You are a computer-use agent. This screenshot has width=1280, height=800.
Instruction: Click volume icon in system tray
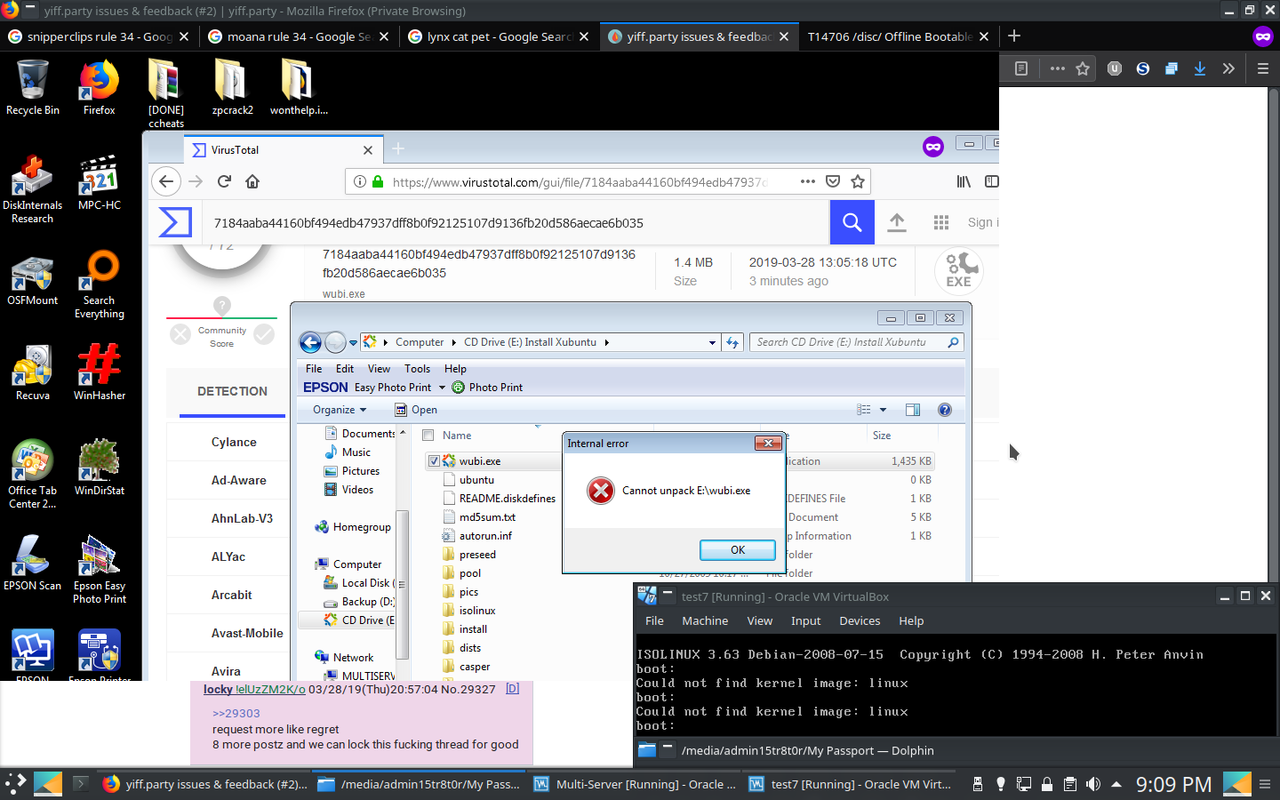point(1093,784)
